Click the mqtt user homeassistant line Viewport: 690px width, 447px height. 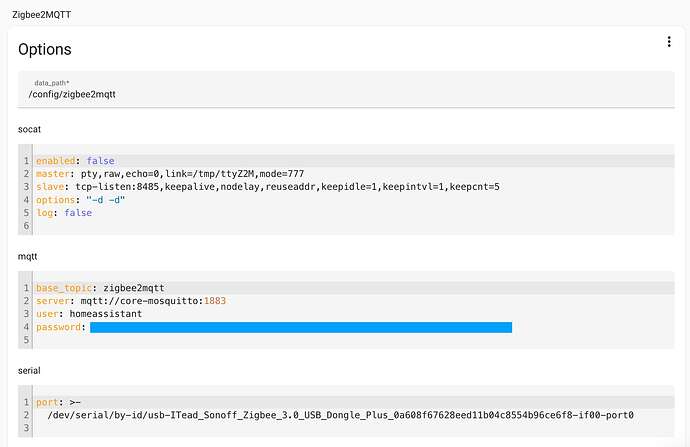pyautogui.click(x=353, y=314)
